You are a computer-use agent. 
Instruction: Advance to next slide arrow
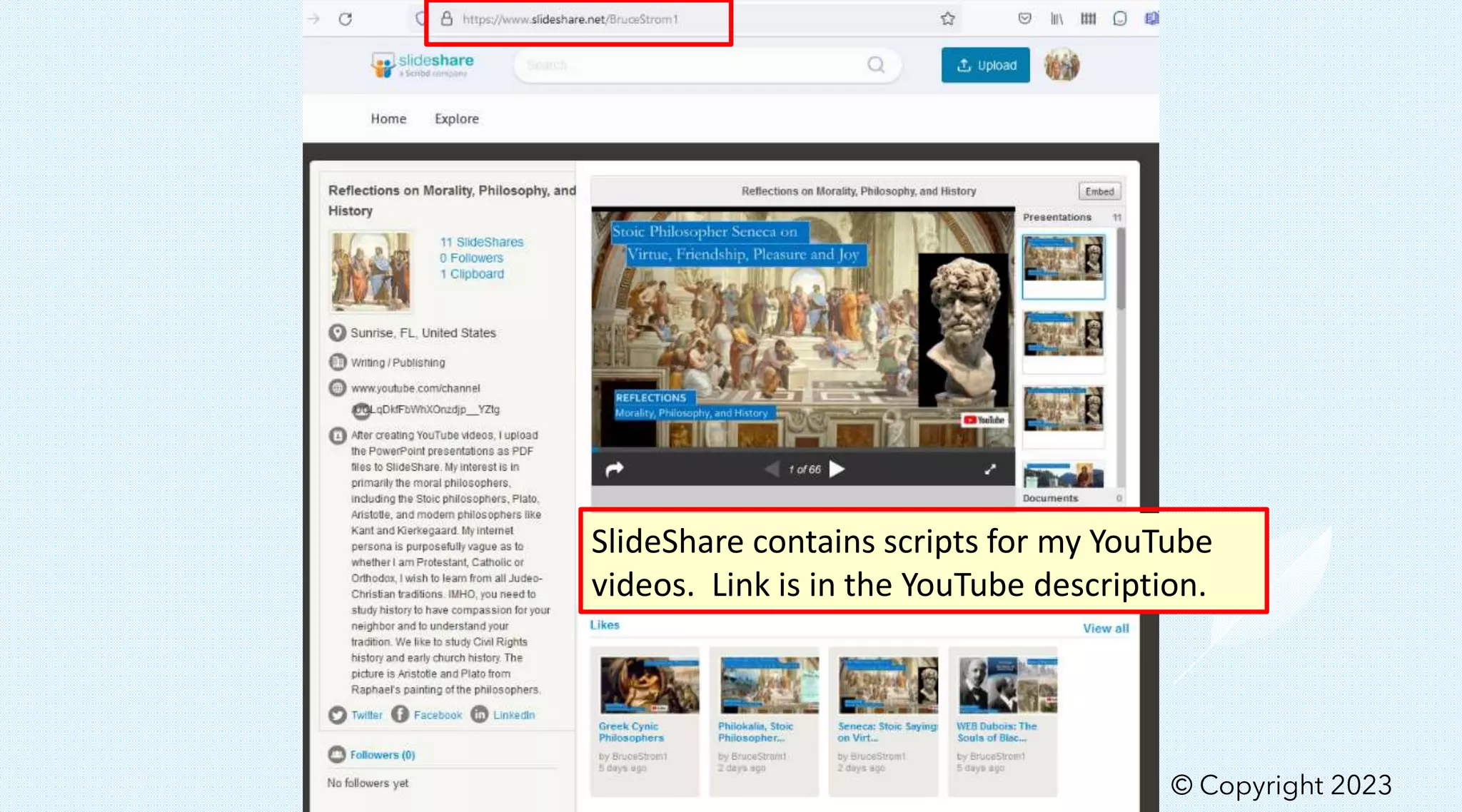[x=838, y=469]
